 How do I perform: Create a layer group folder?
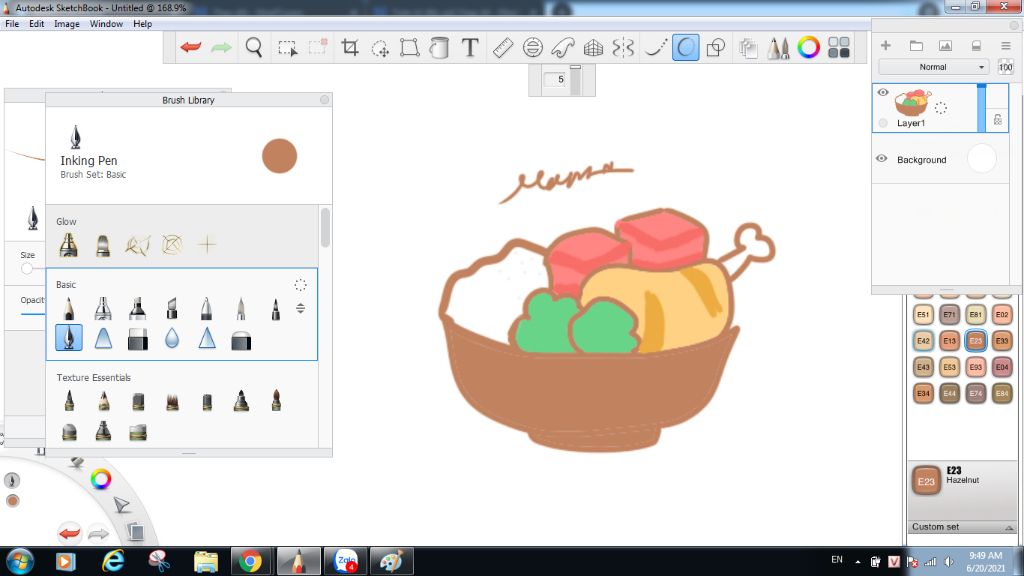tap(916, 45)
